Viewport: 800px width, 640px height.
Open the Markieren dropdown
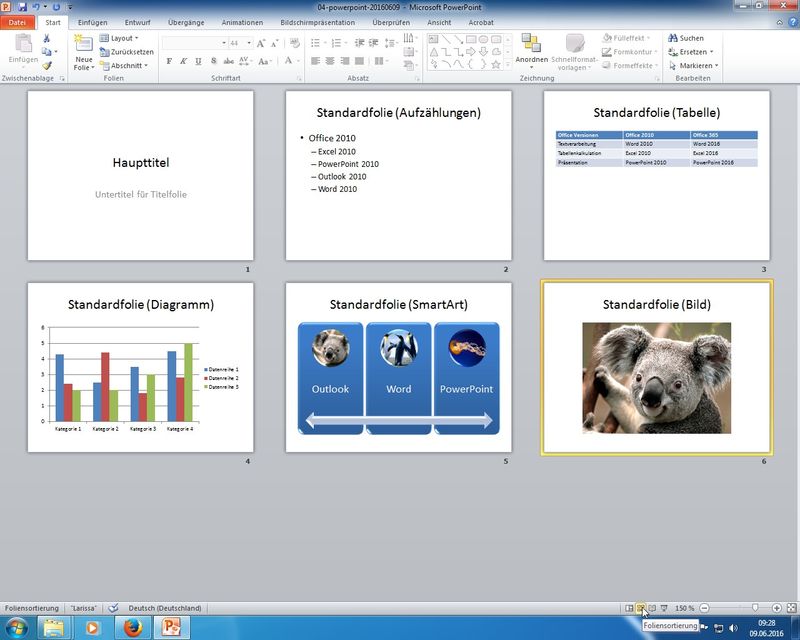[x=697, y=65]
